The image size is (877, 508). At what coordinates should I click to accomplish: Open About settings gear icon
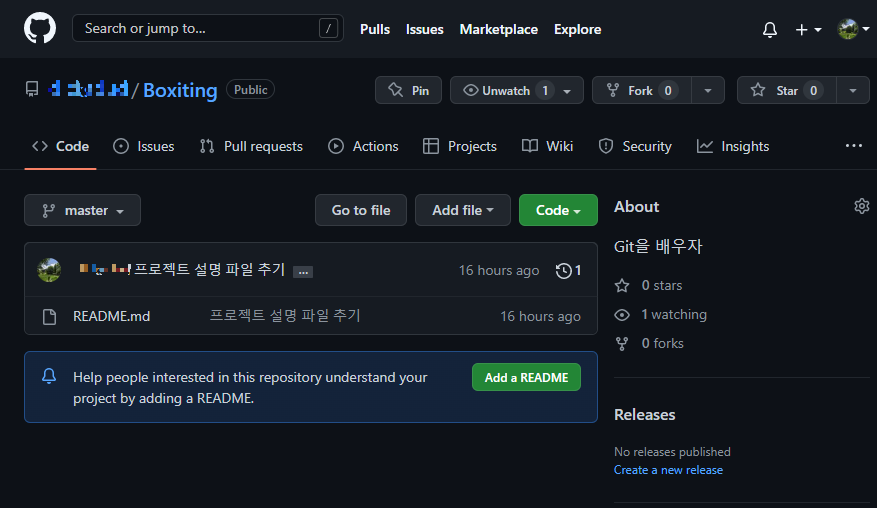point(861,206)
